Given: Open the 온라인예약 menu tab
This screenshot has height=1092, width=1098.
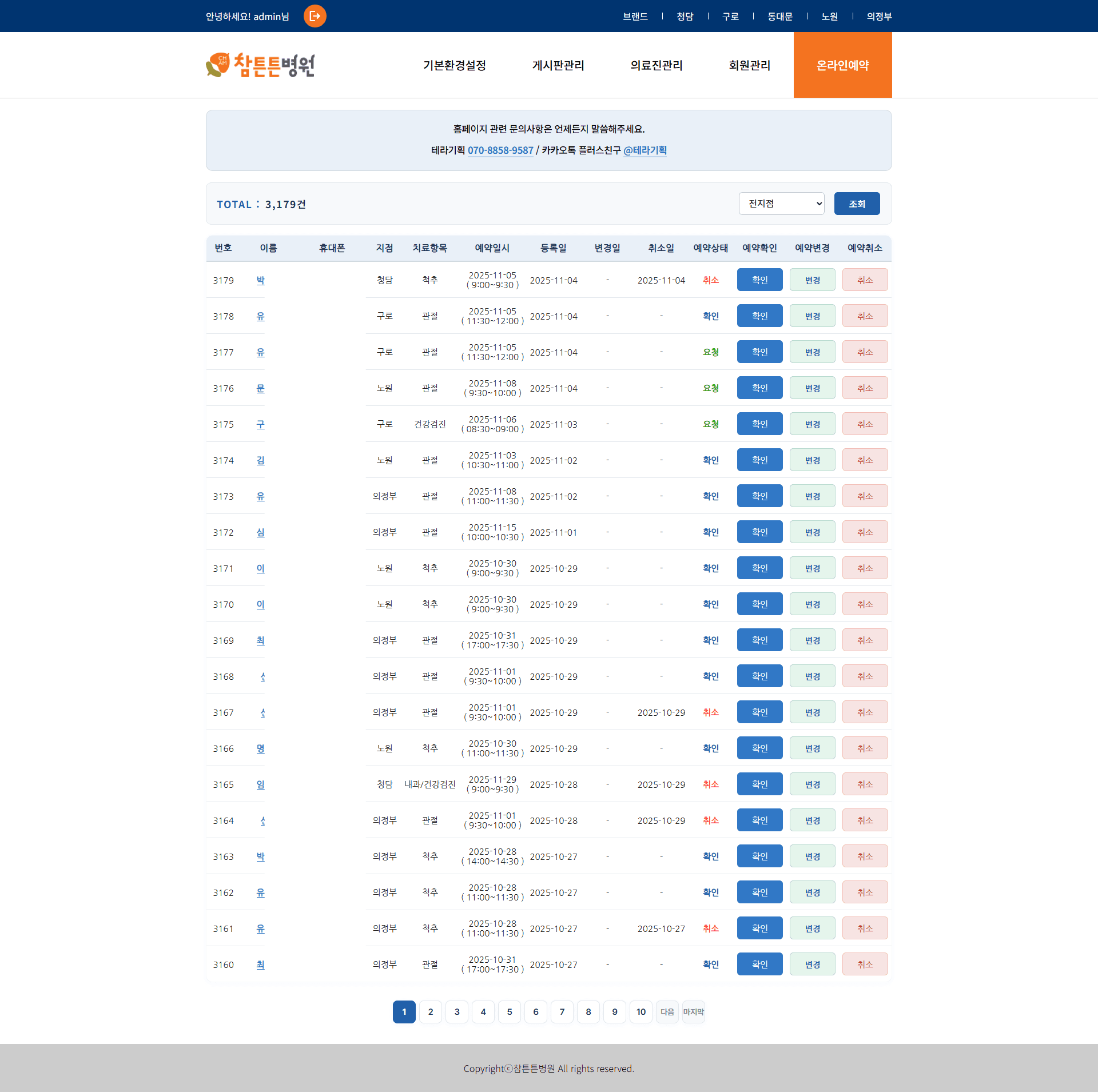Looking at the screenshot, I should coord(842,65).
